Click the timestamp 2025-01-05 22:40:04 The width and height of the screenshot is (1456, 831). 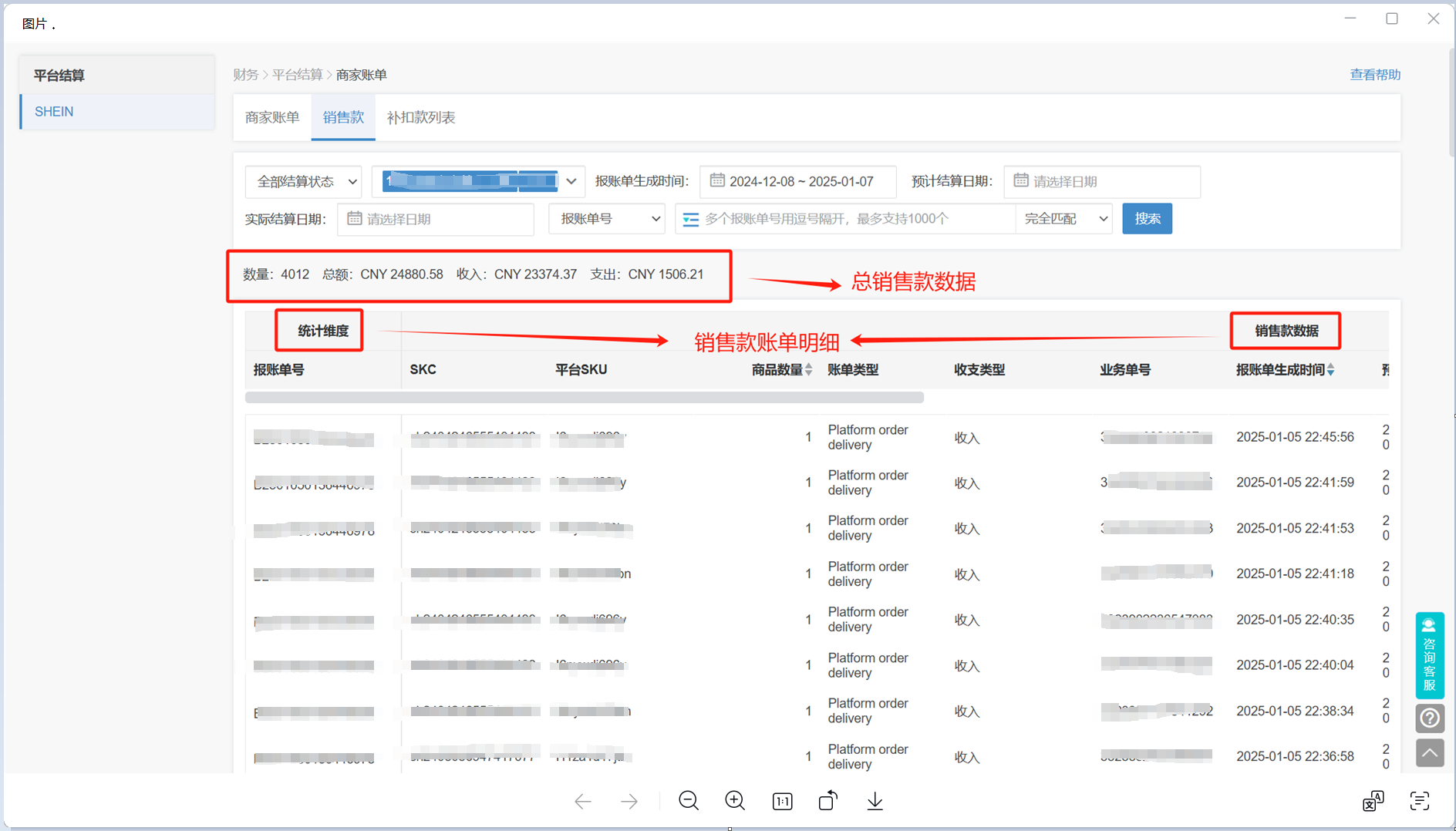1295,665
